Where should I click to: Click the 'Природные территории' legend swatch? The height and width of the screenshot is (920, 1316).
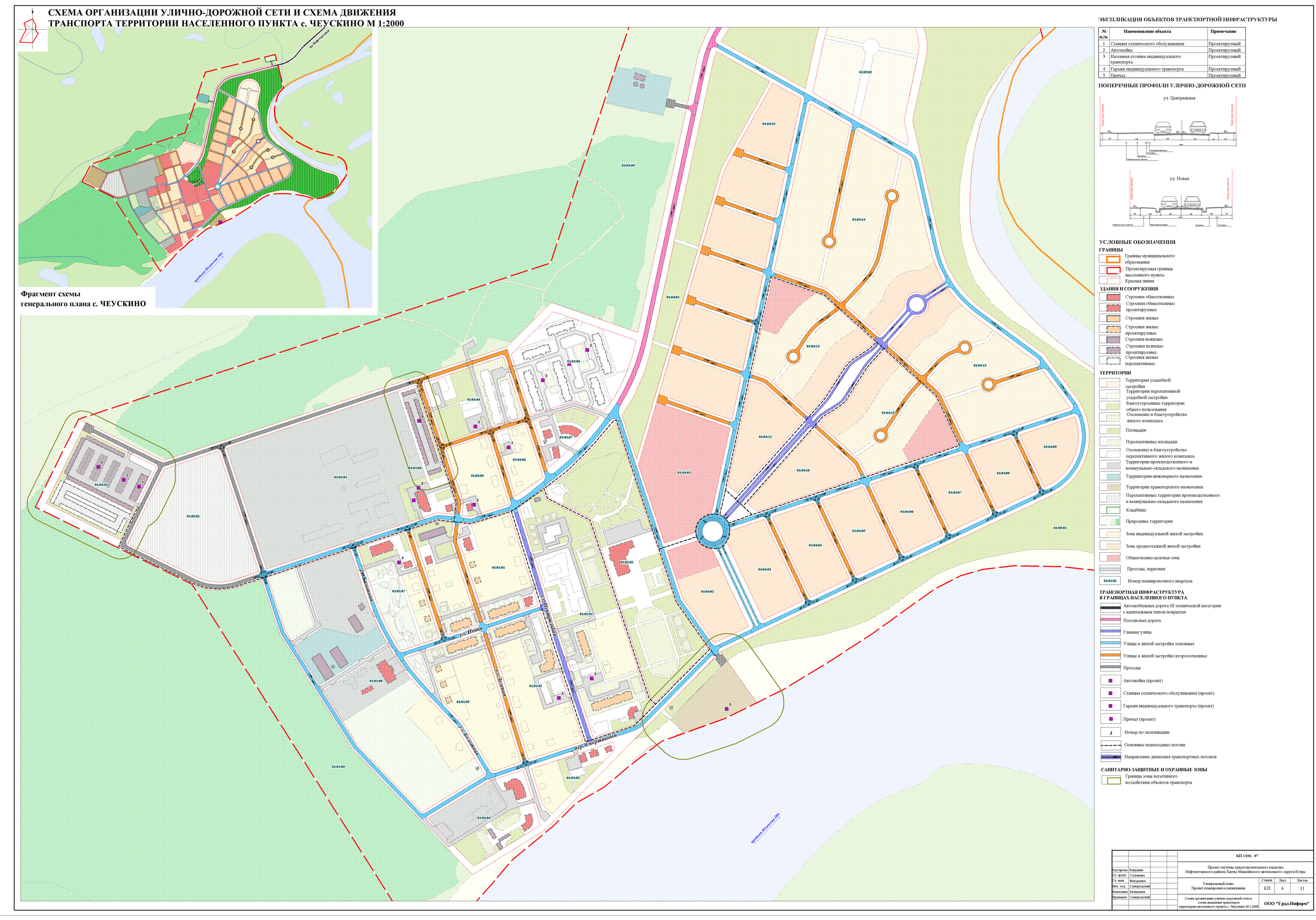point(1110,521)
